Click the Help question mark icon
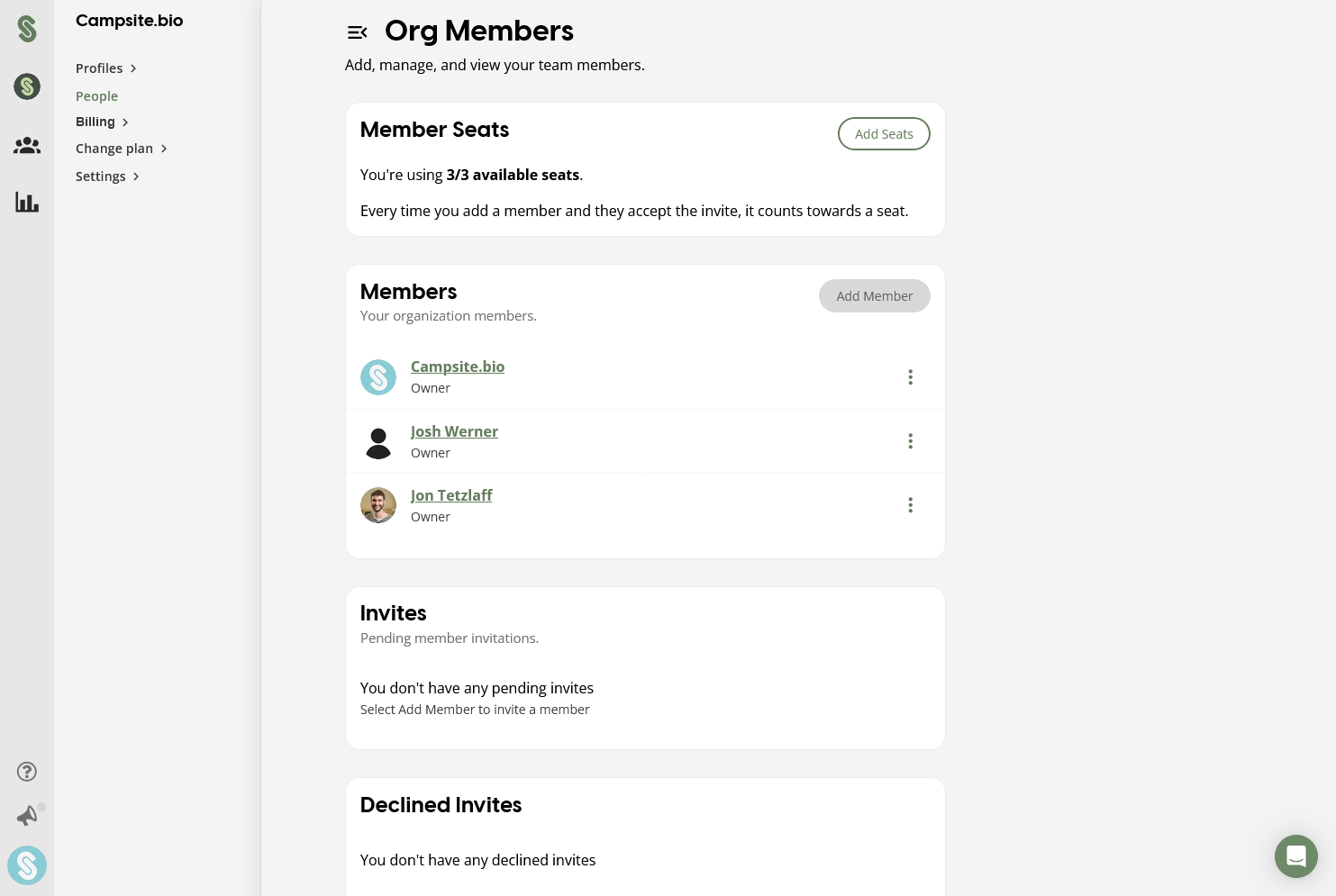1336x896 pixels. [x=27, y=771]
